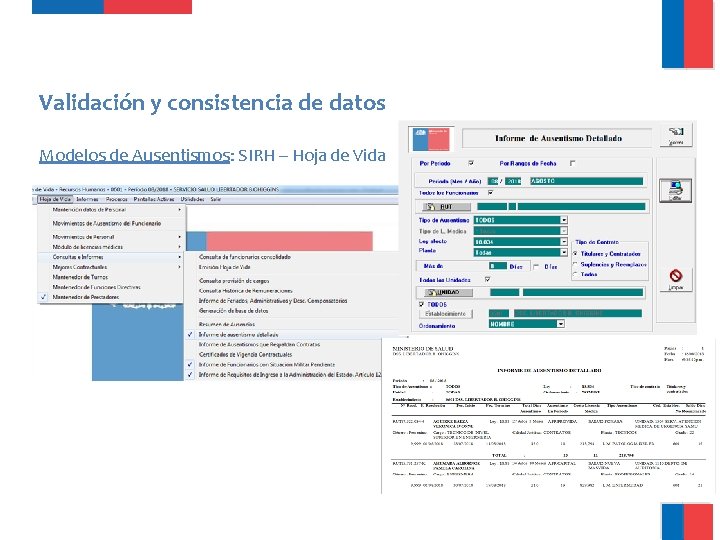
Task: Click MINISTERIO DE SALUD in the report header
Action: pos(422,349)
